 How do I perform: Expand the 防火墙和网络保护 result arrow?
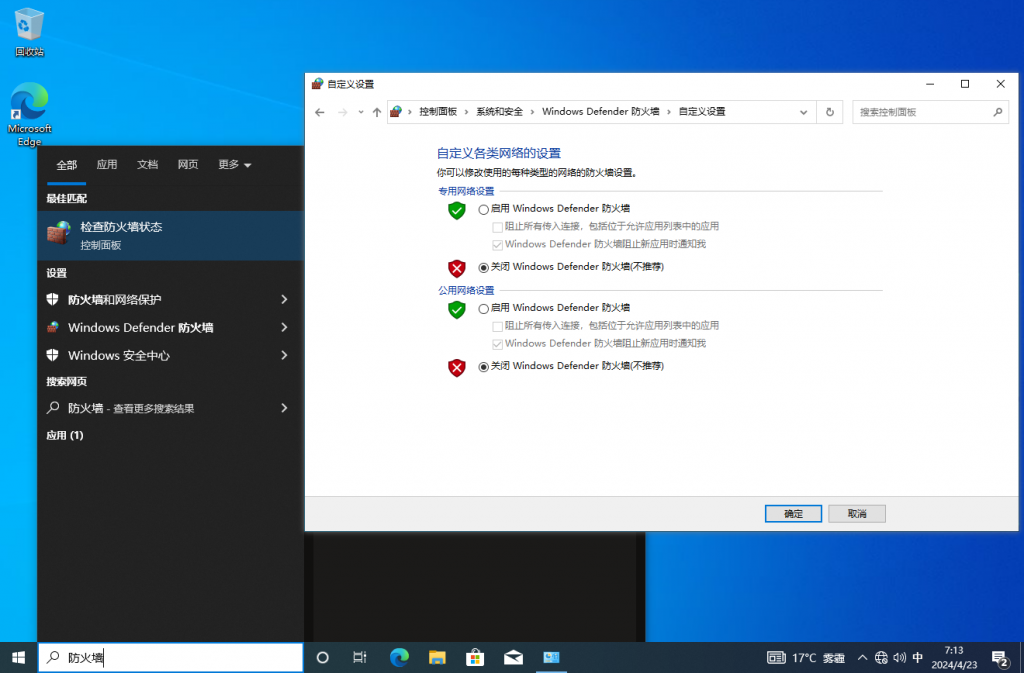(x=284, y=299)
